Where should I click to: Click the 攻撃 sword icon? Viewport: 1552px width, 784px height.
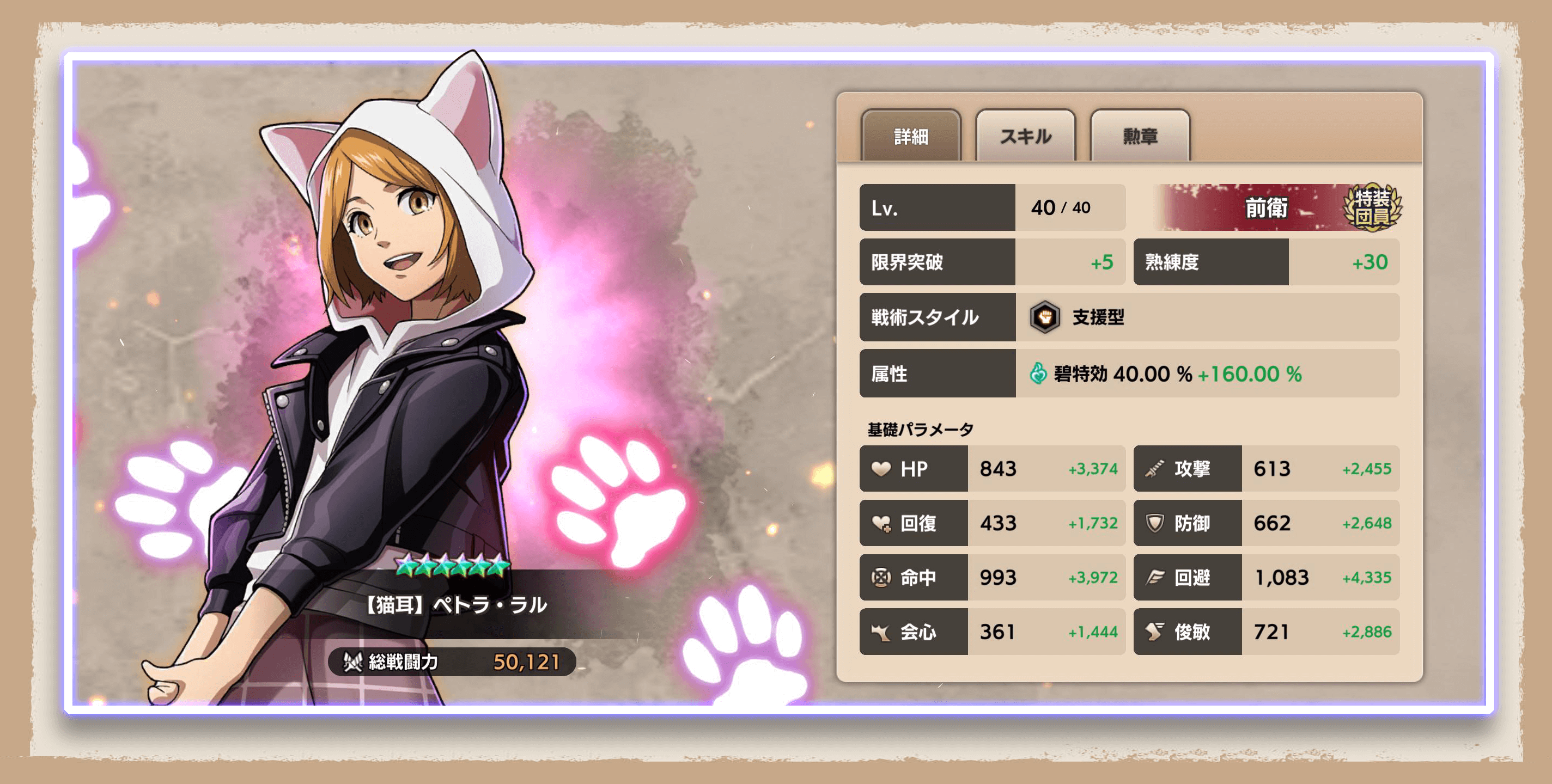pyautogui.click(x=1154, y=468)
